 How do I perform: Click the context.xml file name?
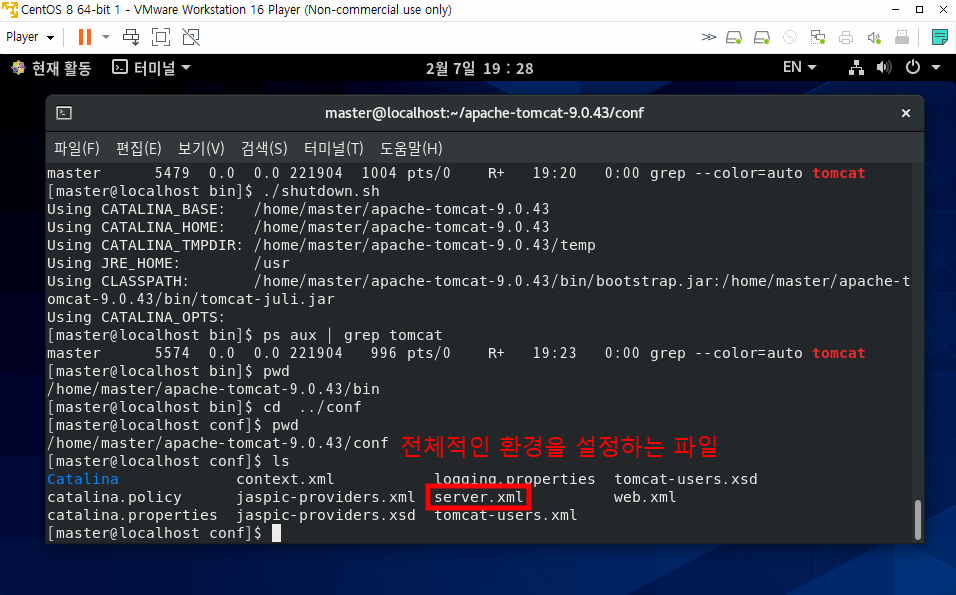[x=285, y=479]
